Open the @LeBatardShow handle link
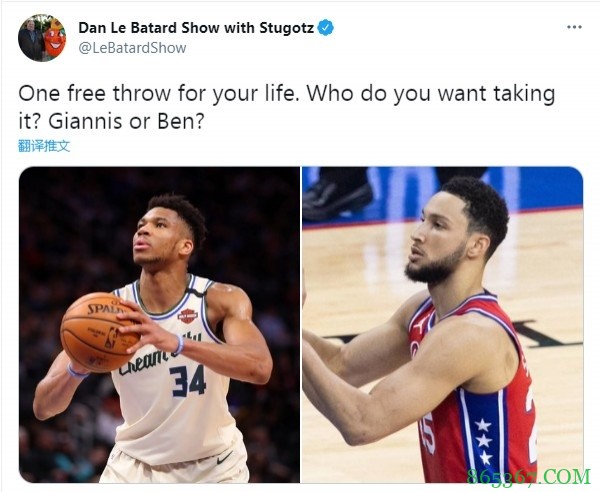600x492 pixels. tap(132, 48)
